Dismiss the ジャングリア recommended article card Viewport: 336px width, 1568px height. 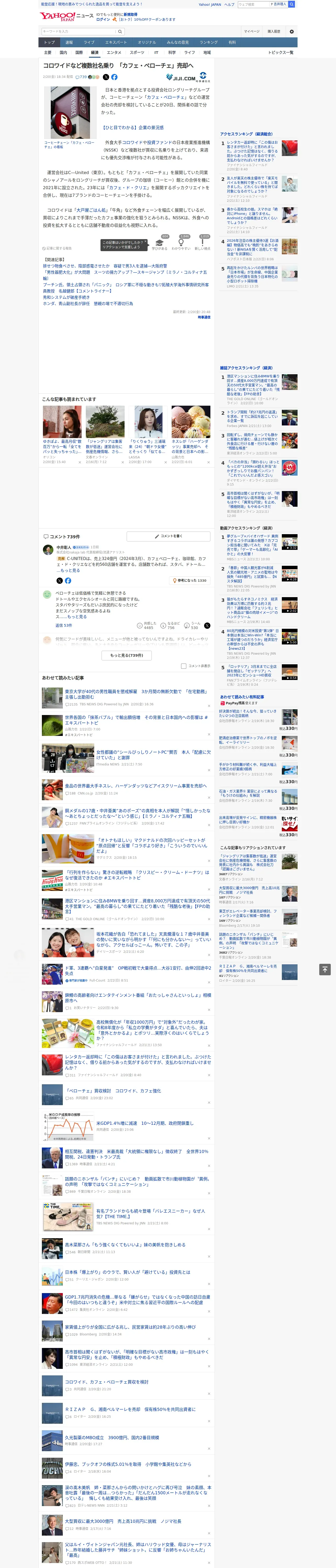(122, 462)
